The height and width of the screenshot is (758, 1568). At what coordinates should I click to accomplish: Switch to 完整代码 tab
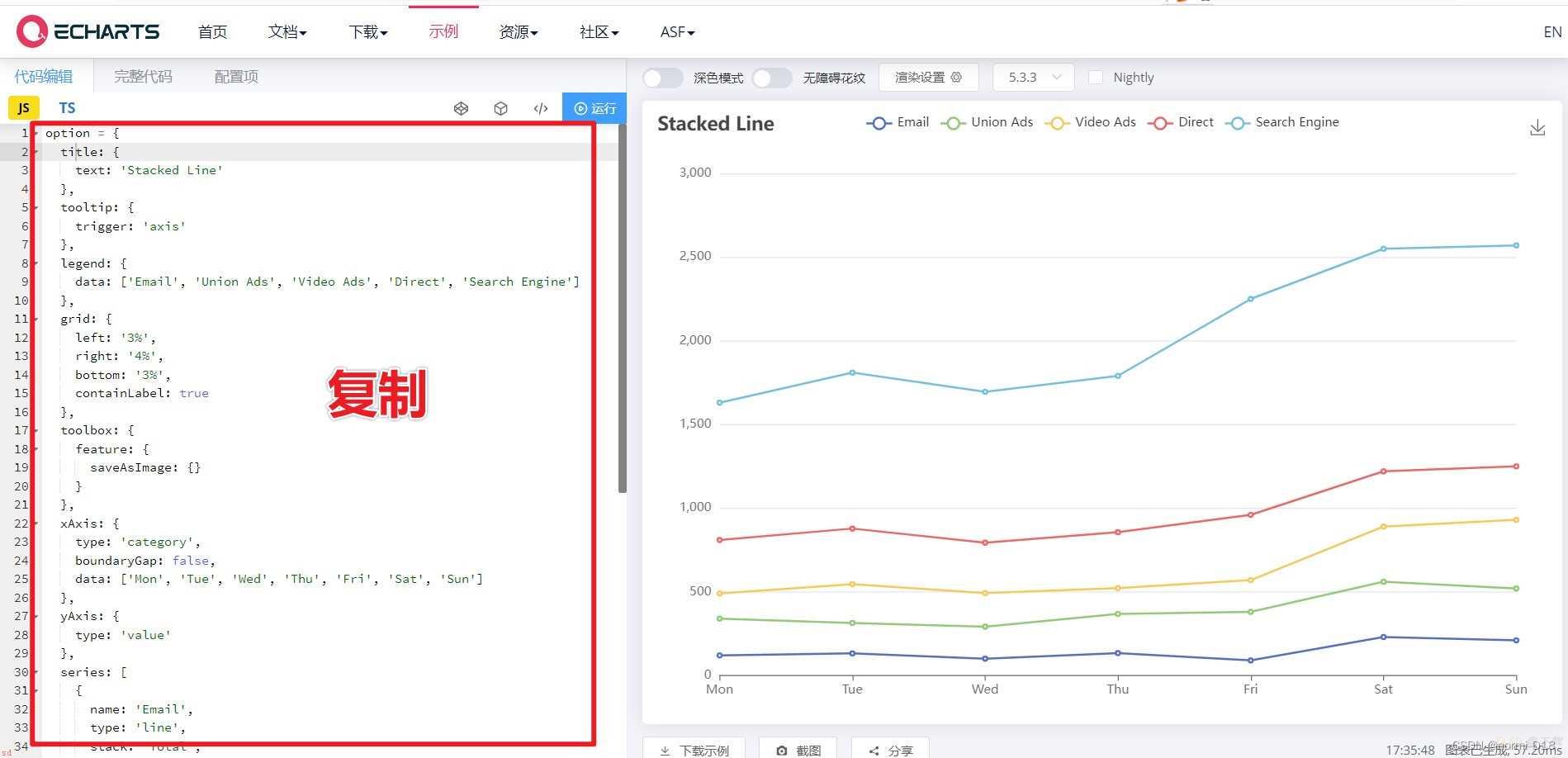(143, 77)
